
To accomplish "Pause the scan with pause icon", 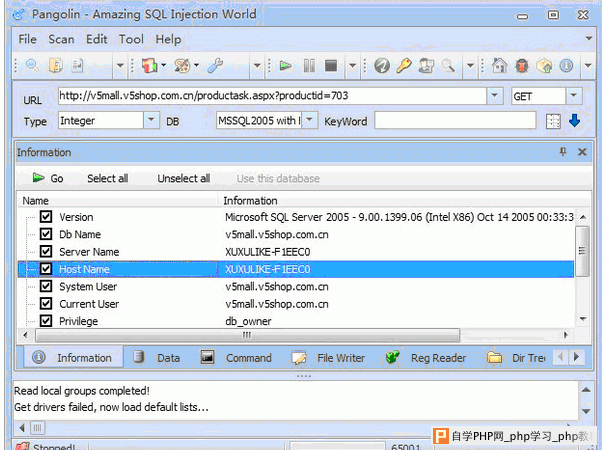I will (309, 66).
